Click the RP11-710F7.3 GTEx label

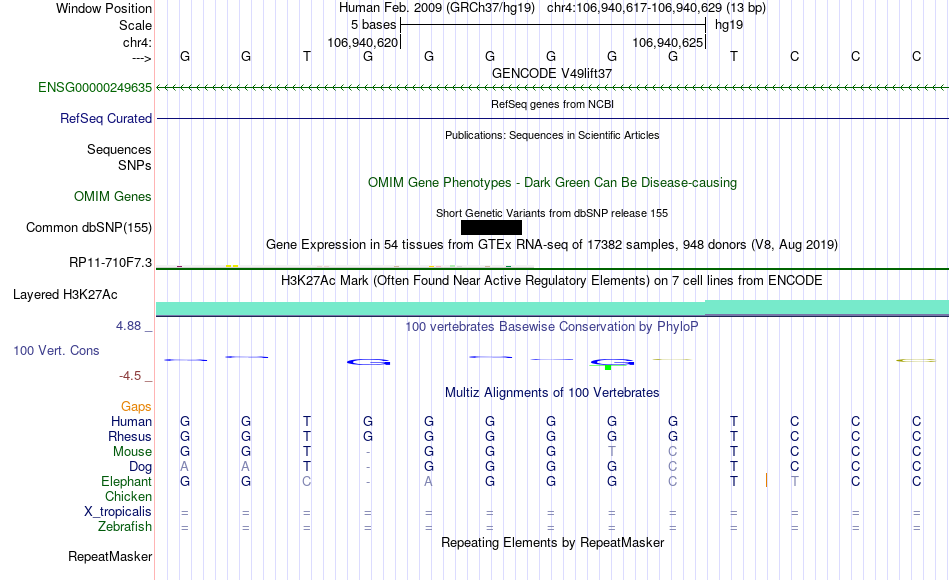(x=110, y=262)
